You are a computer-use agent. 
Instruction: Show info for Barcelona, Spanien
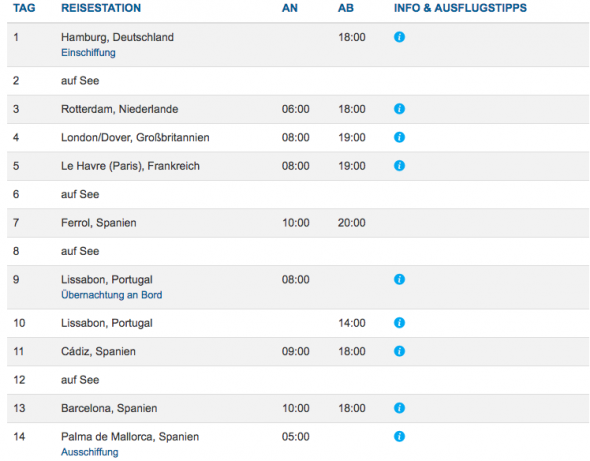click(399, 408)
